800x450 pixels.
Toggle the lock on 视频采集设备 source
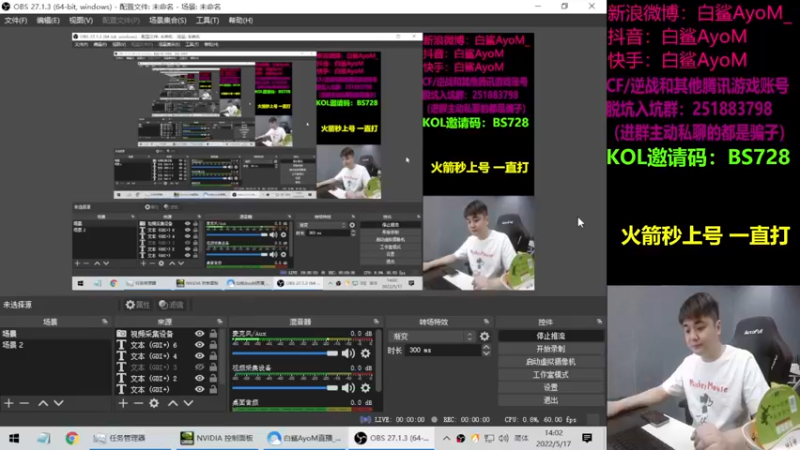coord(213,334)
